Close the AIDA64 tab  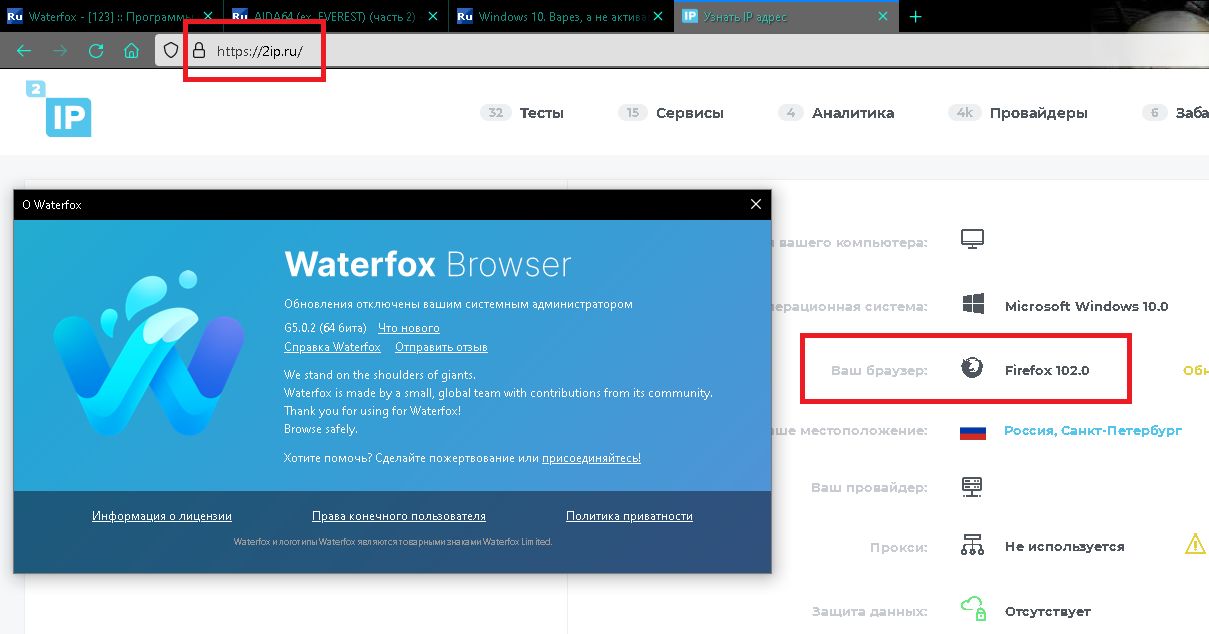[433, 17]
